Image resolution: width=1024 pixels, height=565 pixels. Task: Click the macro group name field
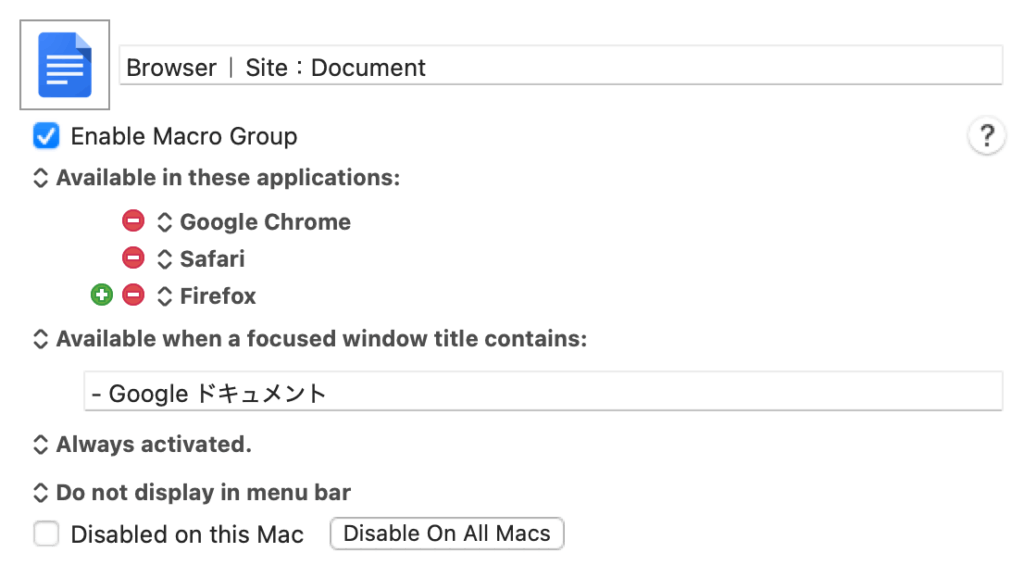coord(560,67)
